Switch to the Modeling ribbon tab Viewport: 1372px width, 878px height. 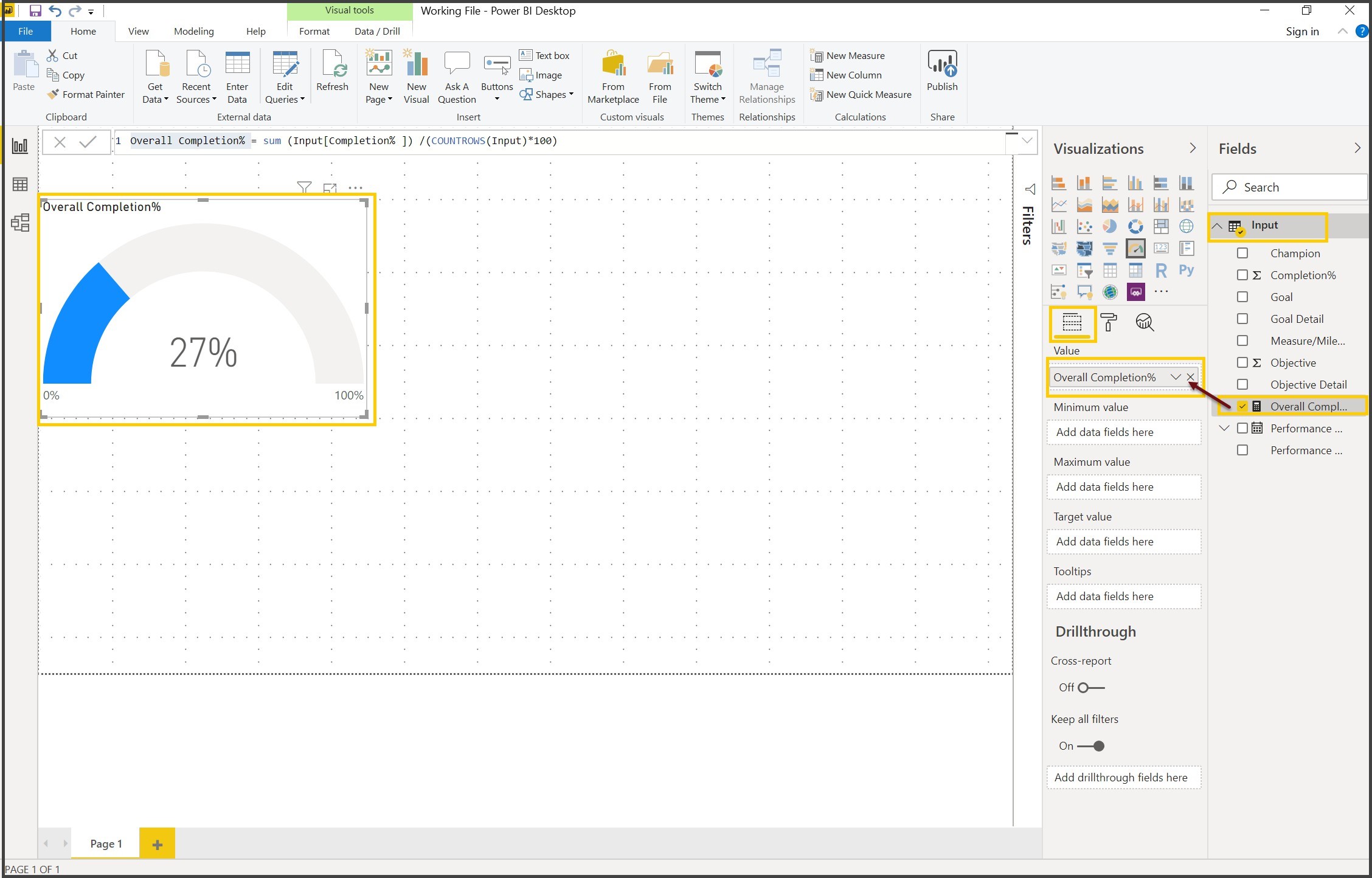click(x=193, y=31)
